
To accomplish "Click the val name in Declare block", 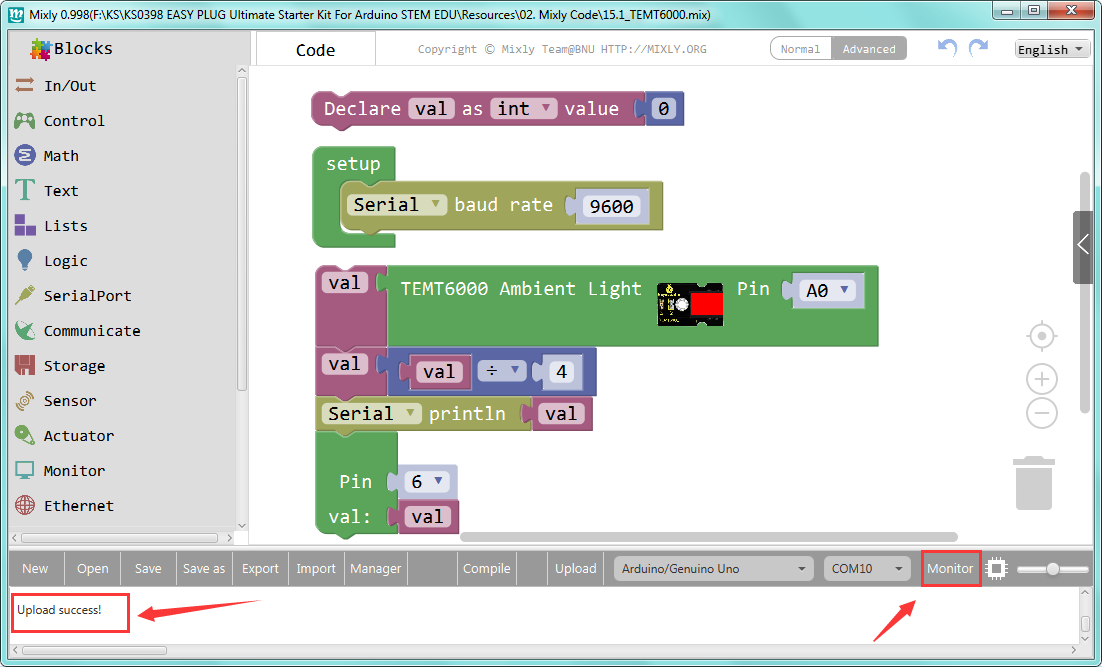I will coord(431,108).
